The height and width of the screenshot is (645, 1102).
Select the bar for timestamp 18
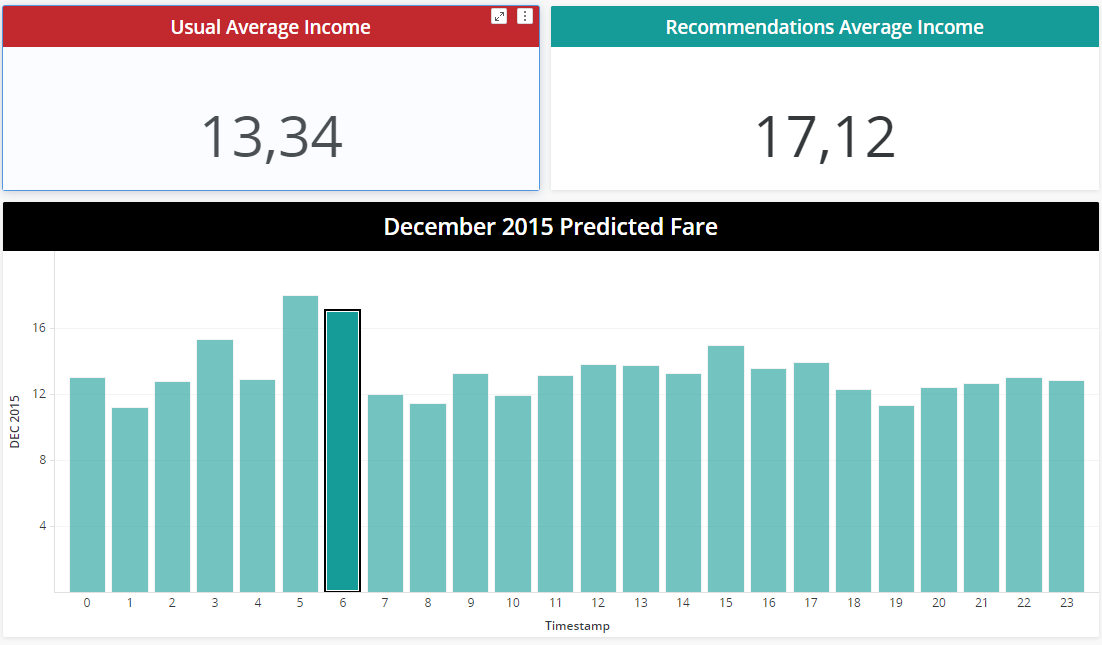(853, 491)
